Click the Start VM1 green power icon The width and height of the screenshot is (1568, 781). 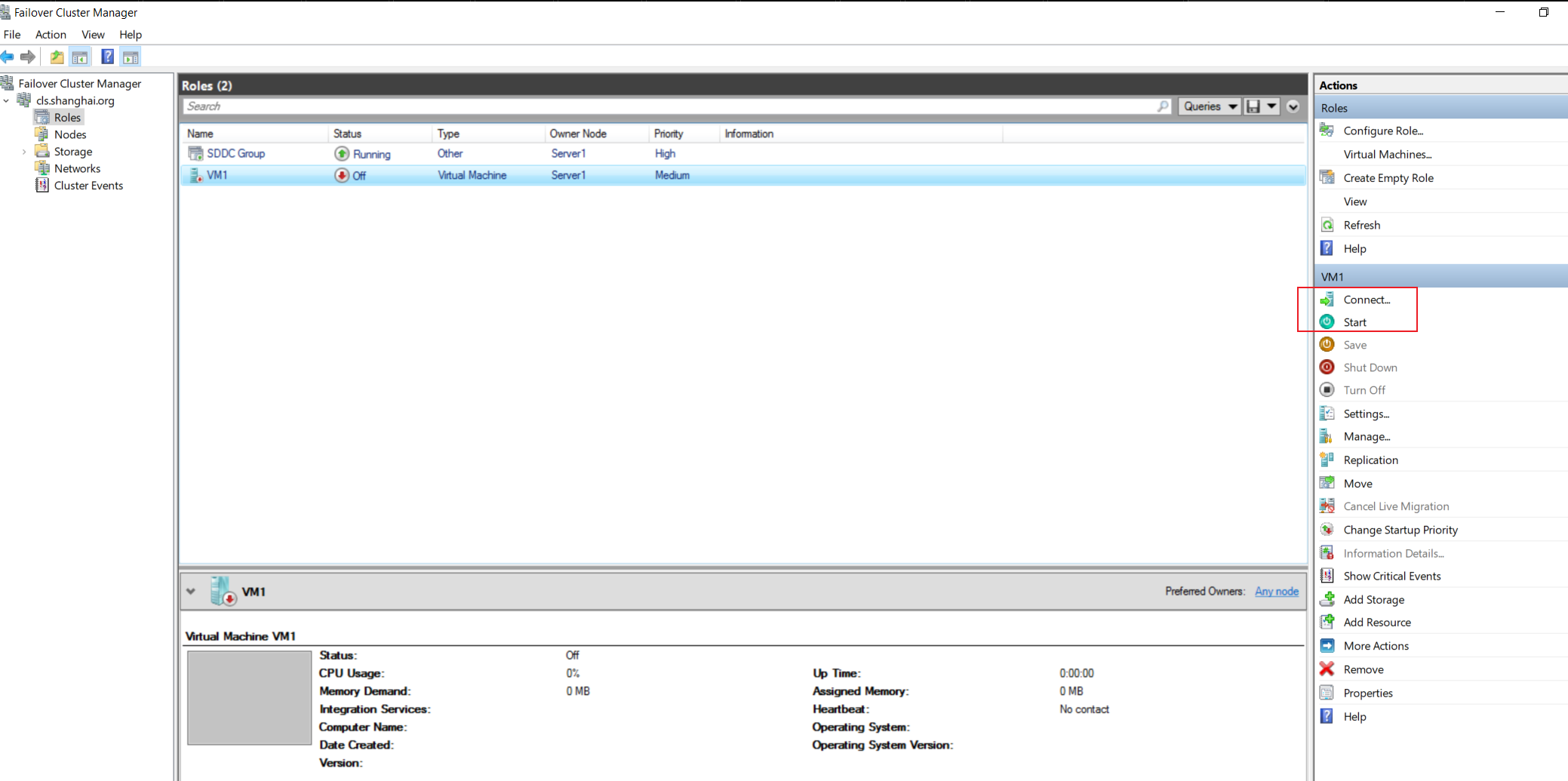tap(1327, 322)
